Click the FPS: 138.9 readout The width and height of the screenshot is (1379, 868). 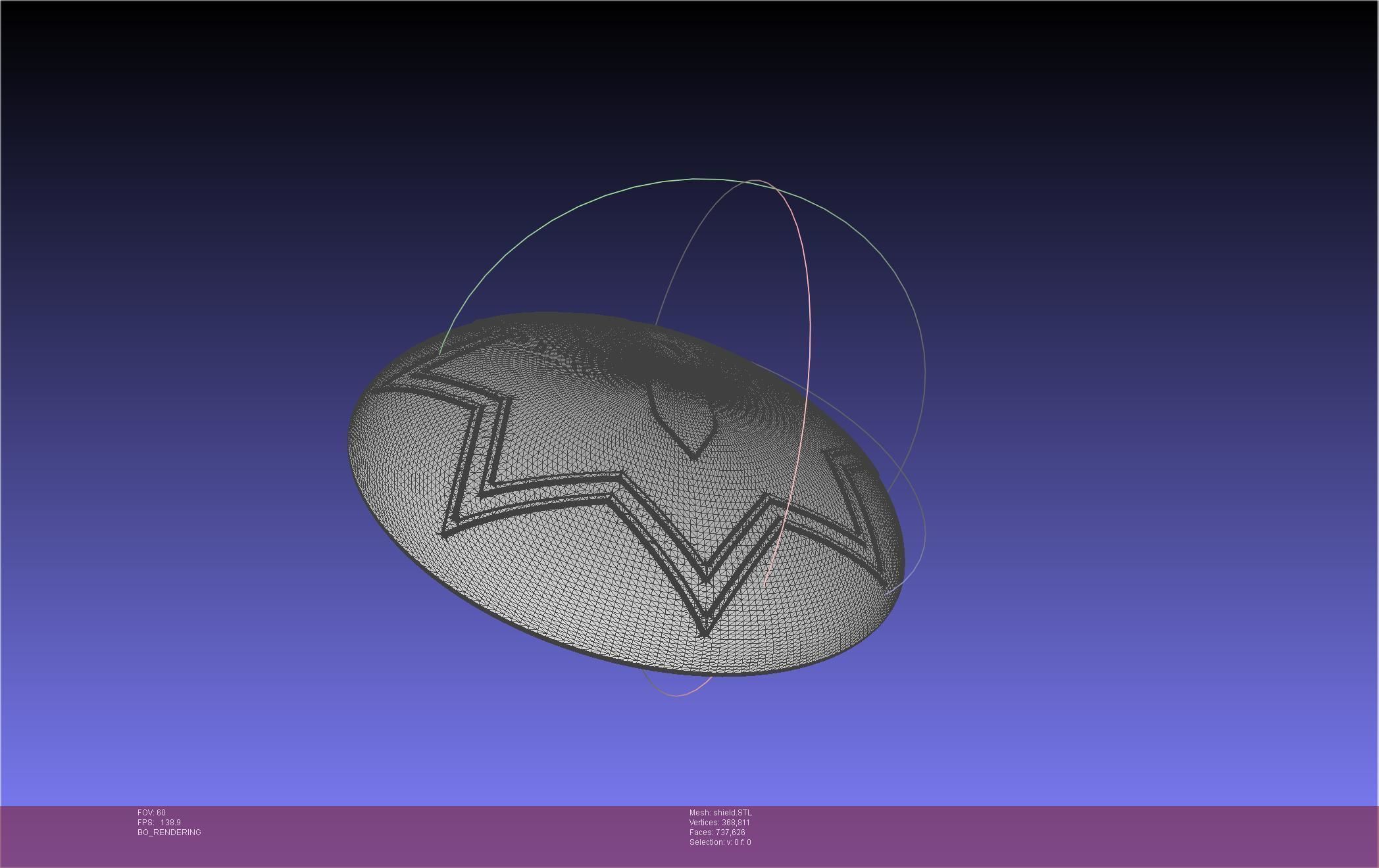pyautogui.click(x=159, y=823)
